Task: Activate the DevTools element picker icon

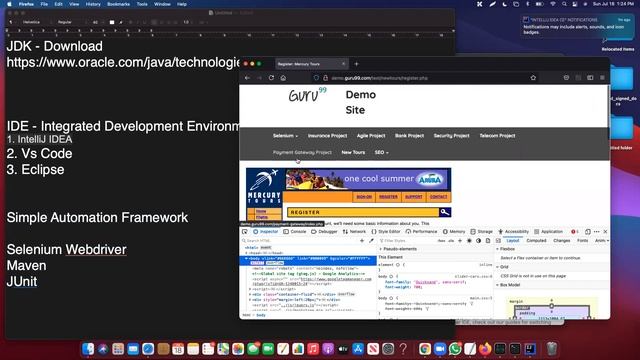Action: pyautogui.click(x=244, y=231)
